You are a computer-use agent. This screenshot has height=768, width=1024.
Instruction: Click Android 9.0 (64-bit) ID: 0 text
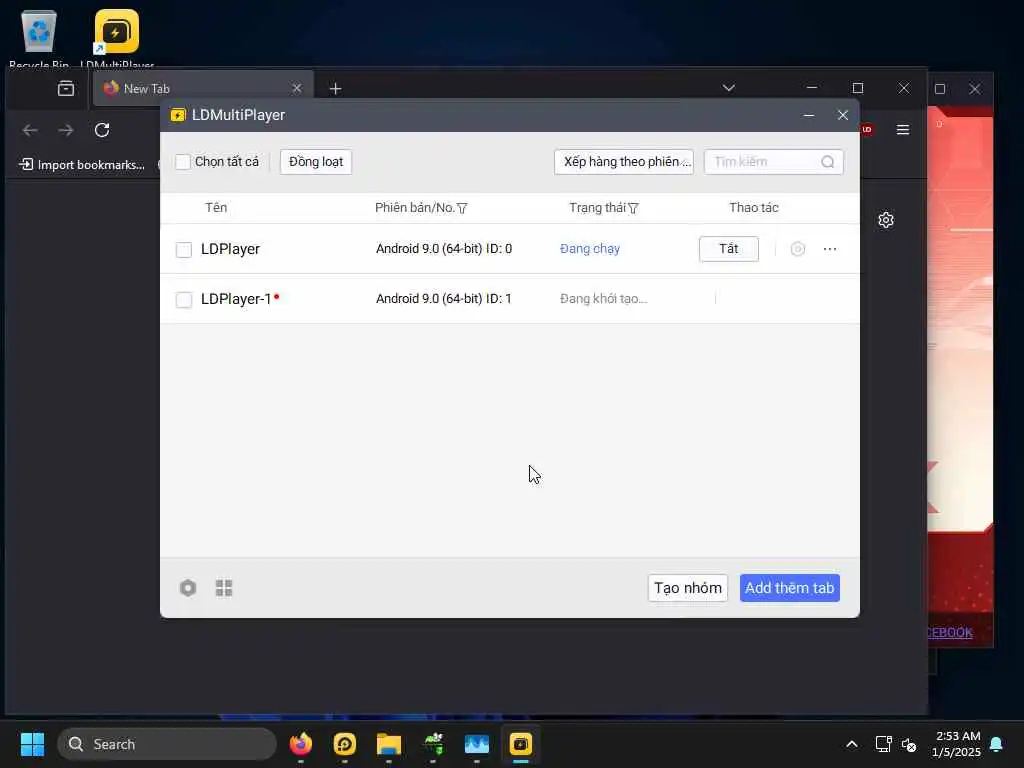444,249
